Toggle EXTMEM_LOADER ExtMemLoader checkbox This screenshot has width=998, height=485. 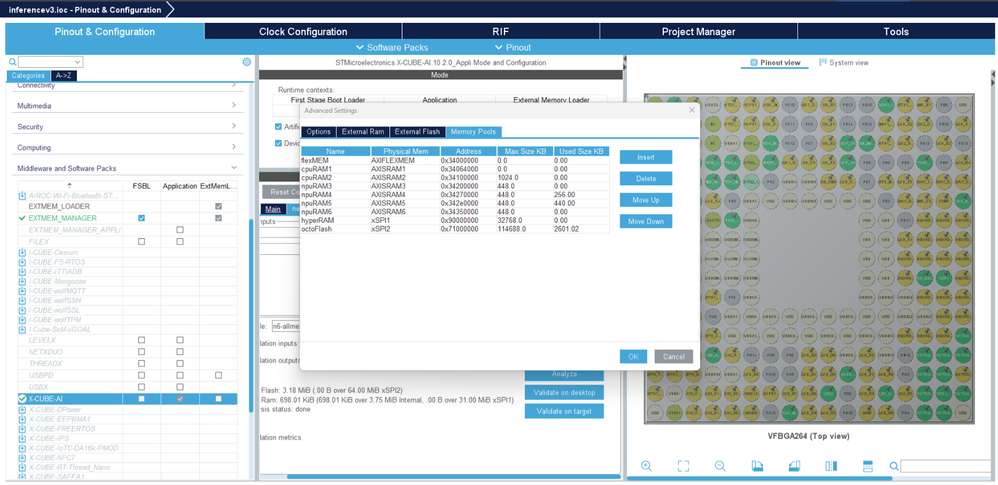[218, 207]
